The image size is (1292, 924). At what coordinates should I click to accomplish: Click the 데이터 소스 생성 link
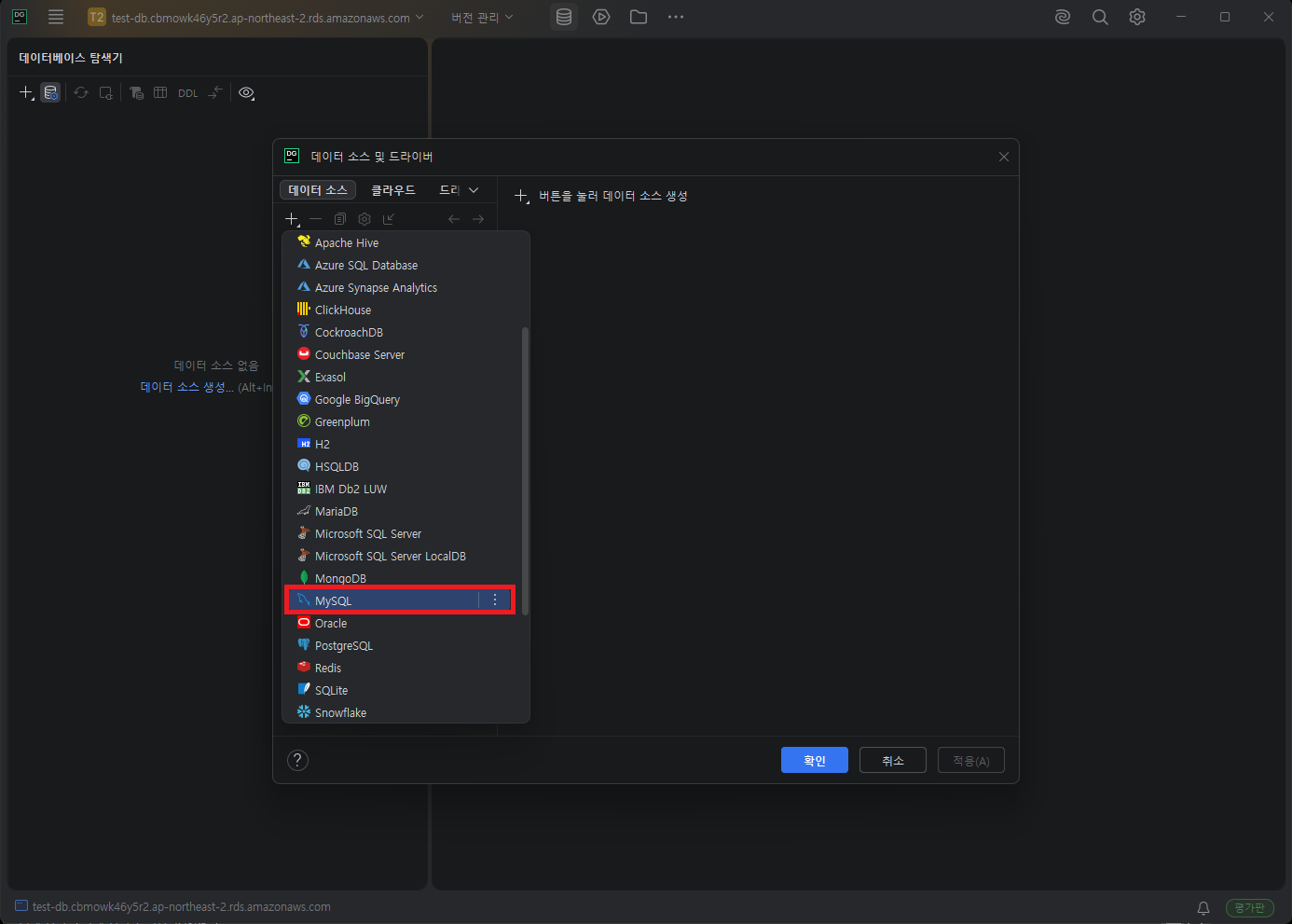187,387
